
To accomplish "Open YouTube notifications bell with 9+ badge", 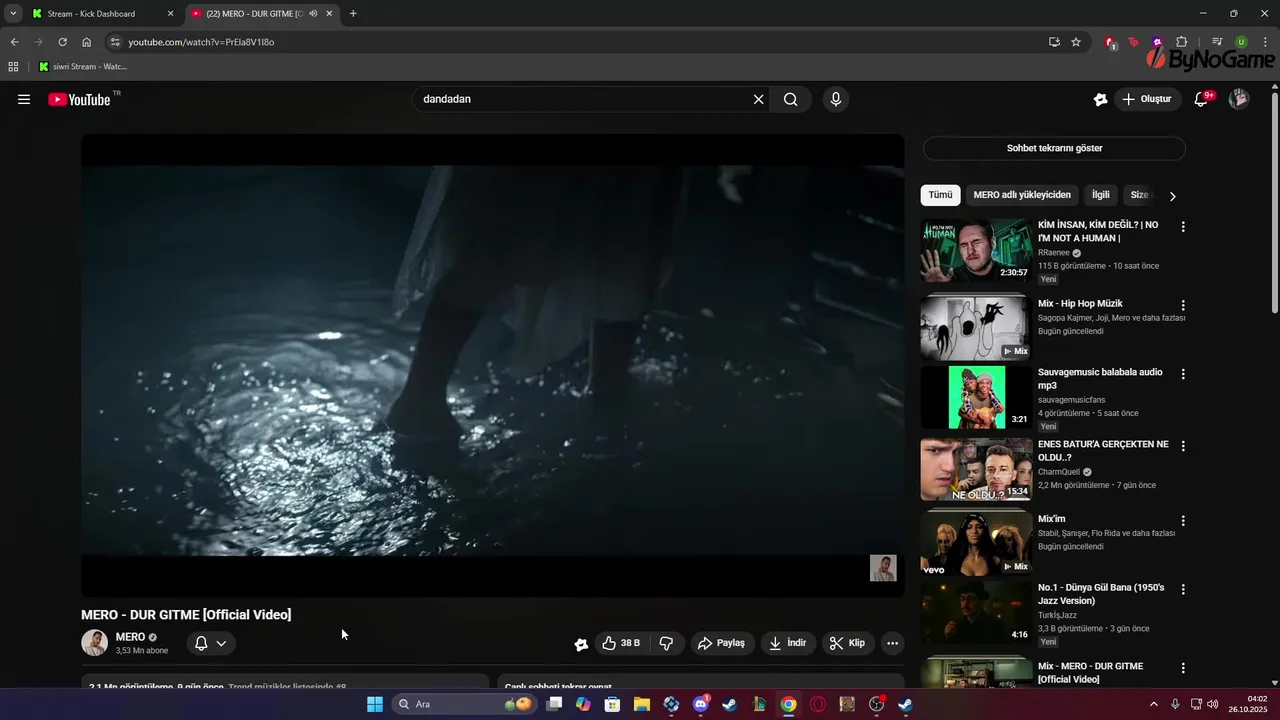I will pyautogui.click(x=1203, y=99).
